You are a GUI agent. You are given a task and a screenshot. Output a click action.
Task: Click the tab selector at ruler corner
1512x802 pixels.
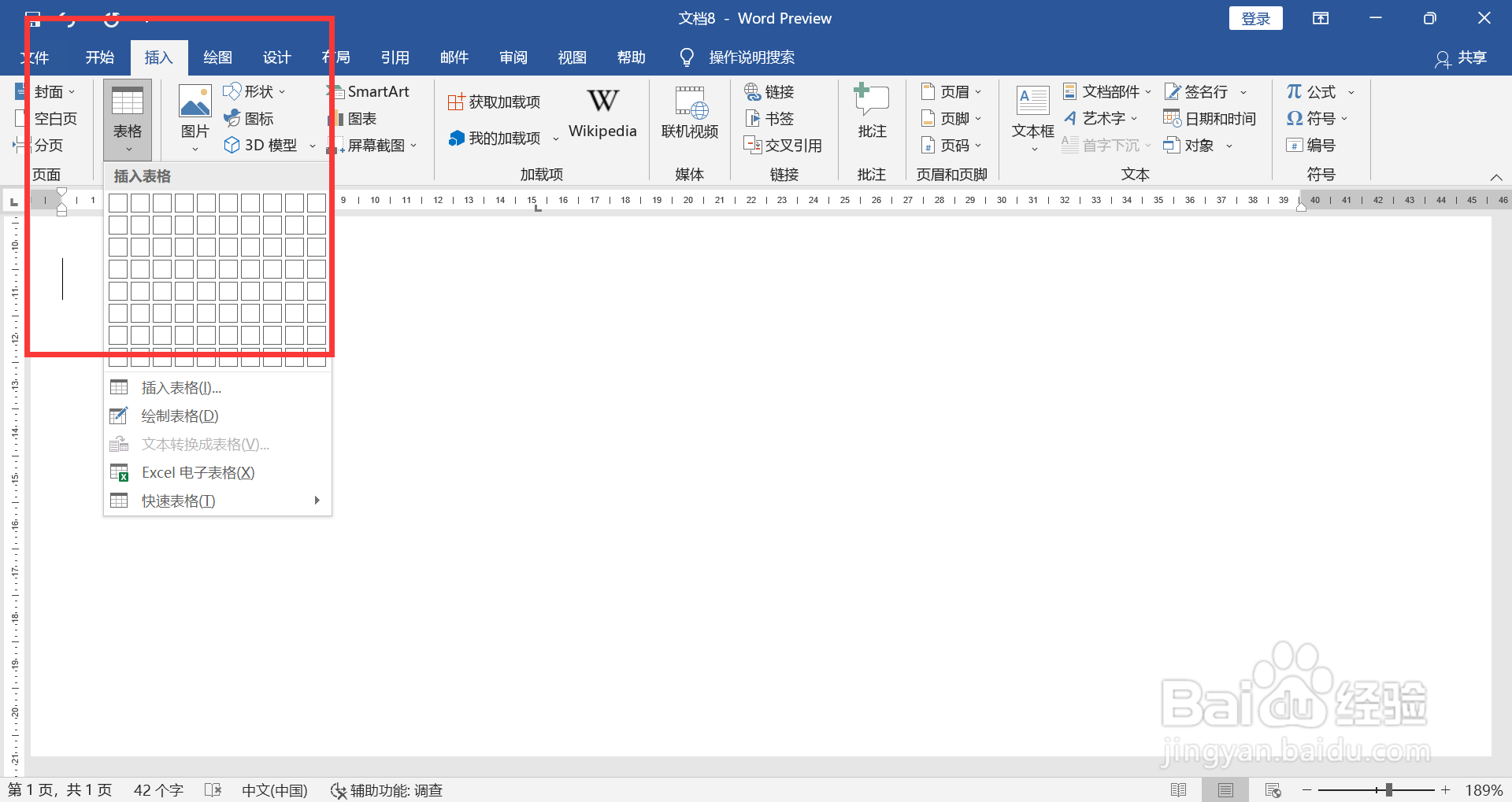coord(13,201)
